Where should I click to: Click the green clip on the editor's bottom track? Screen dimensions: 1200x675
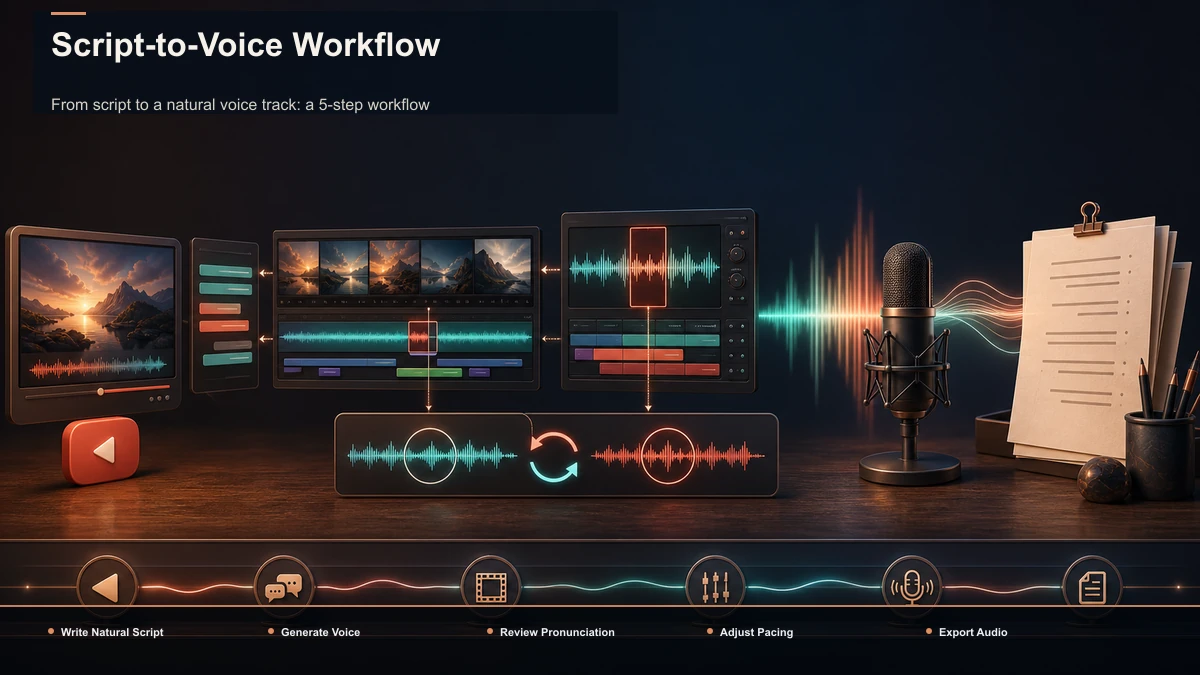[x=429, y=372]
